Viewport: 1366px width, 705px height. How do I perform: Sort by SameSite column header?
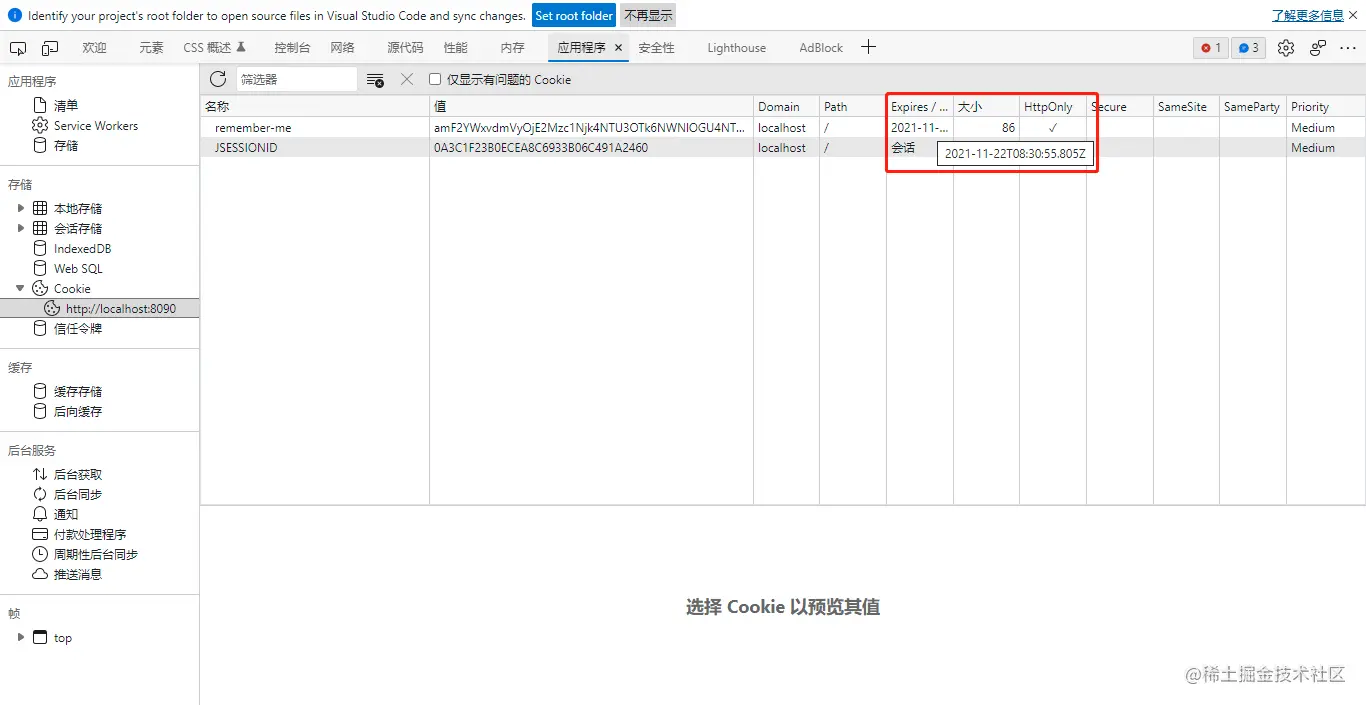pyautogui.click(x=1186, y=106)
